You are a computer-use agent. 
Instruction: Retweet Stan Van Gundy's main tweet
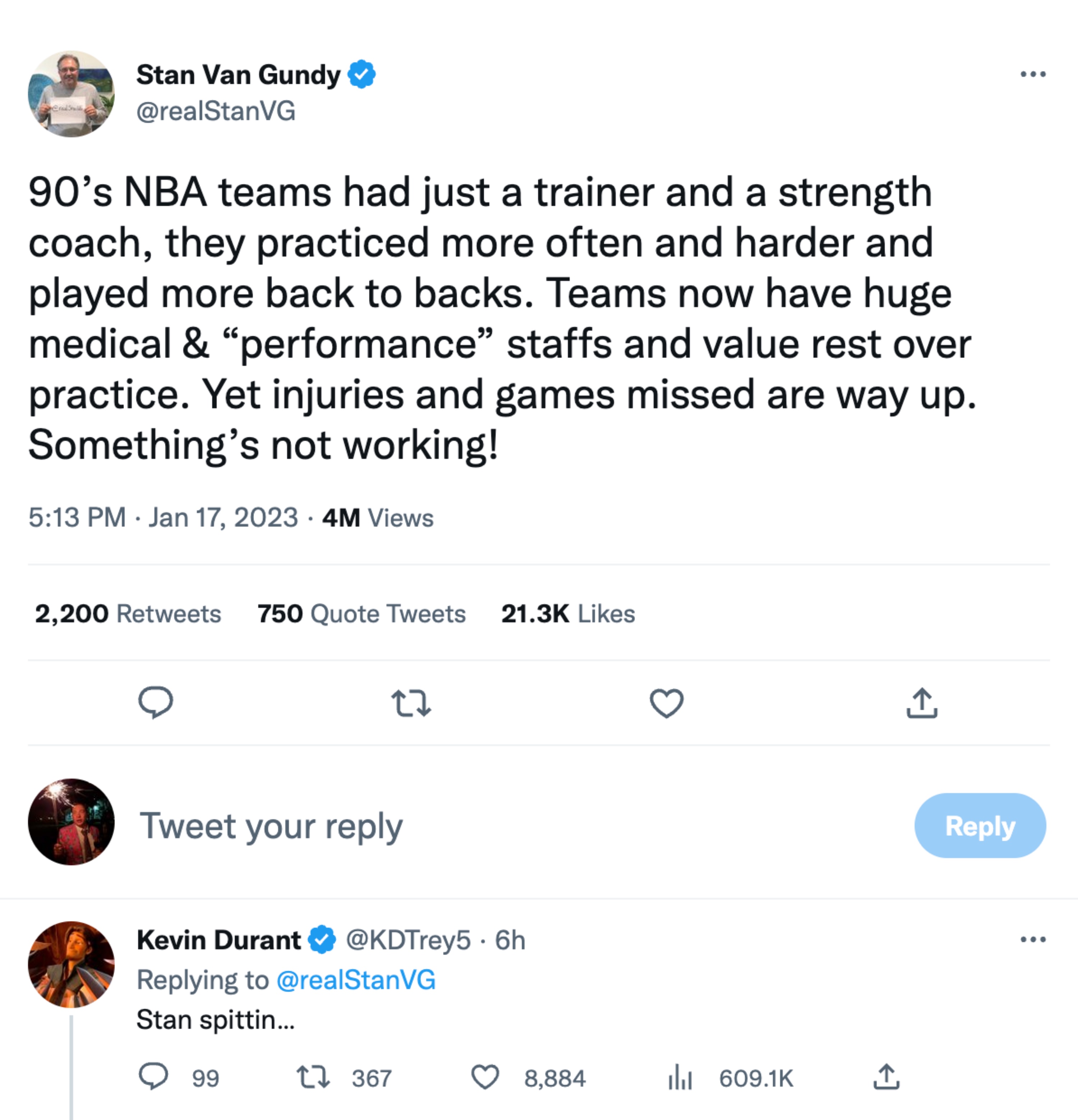point(411,703)
